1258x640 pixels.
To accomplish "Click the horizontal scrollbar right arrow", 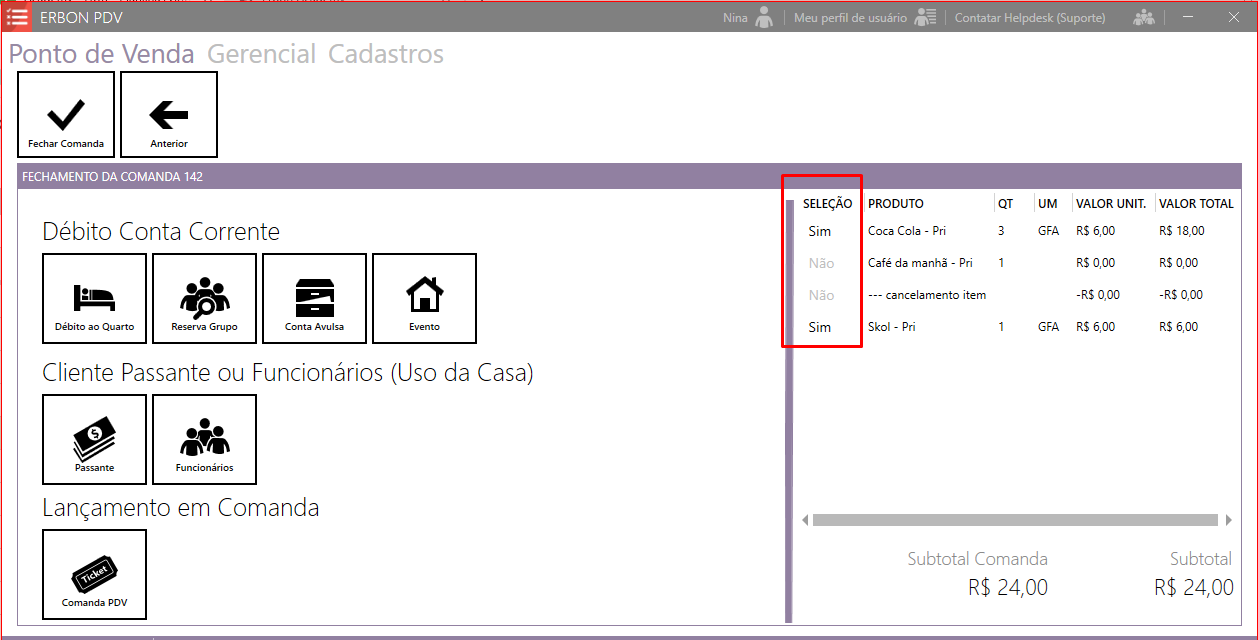I will 1228,520.
